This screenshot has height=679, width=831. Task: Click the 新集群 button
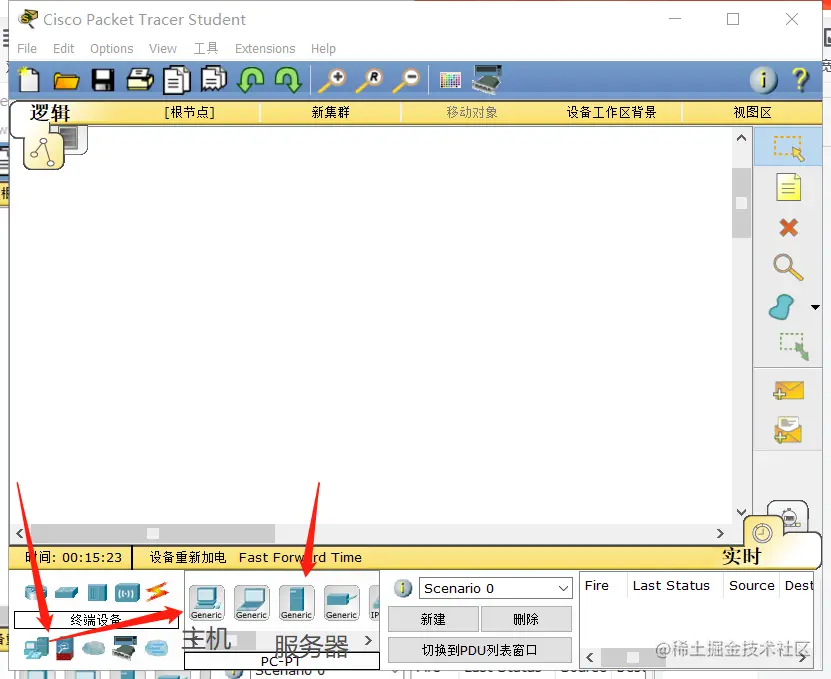tap(331, 112)
